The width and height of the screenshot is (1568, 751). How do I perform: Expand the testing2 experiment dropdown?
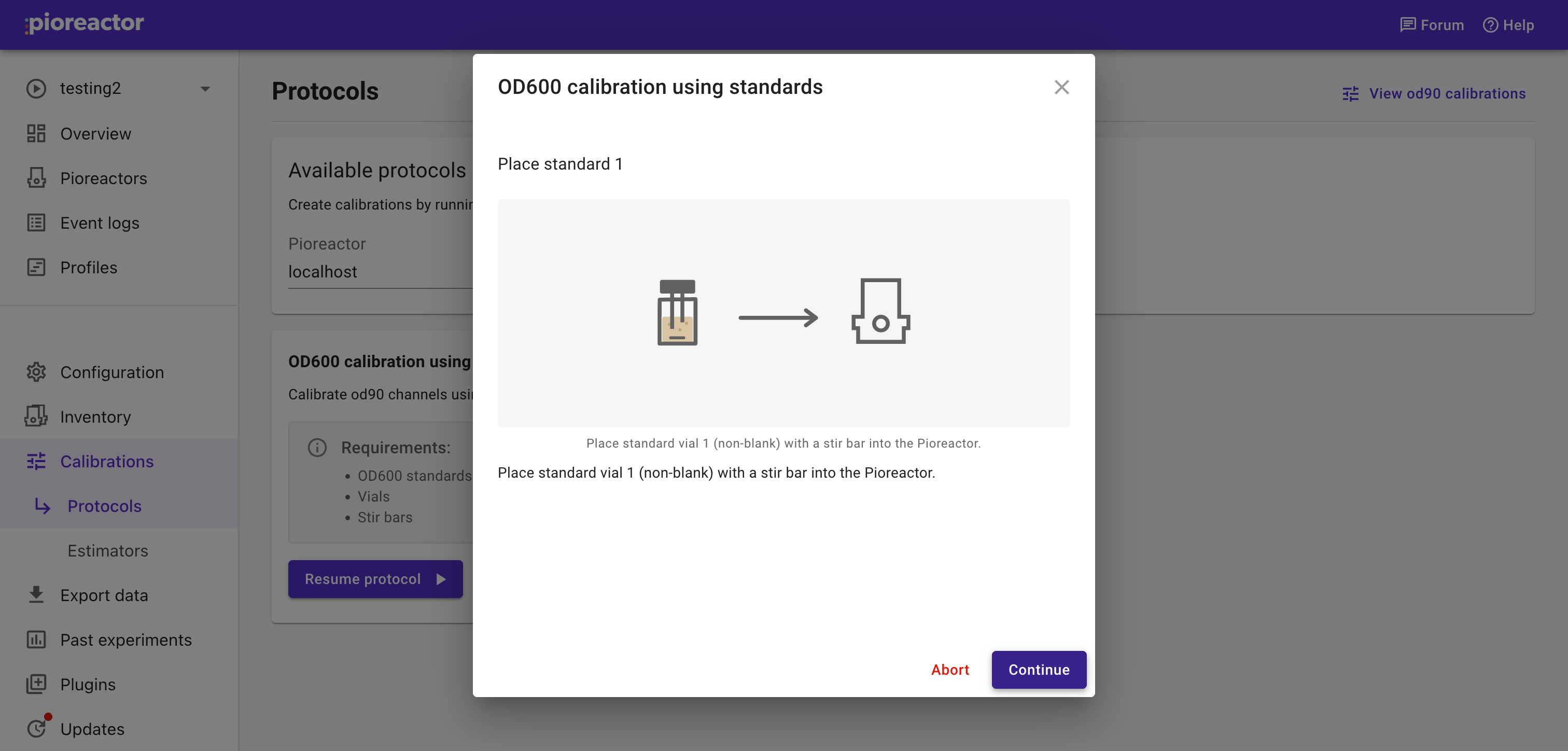tap(204, 88)
